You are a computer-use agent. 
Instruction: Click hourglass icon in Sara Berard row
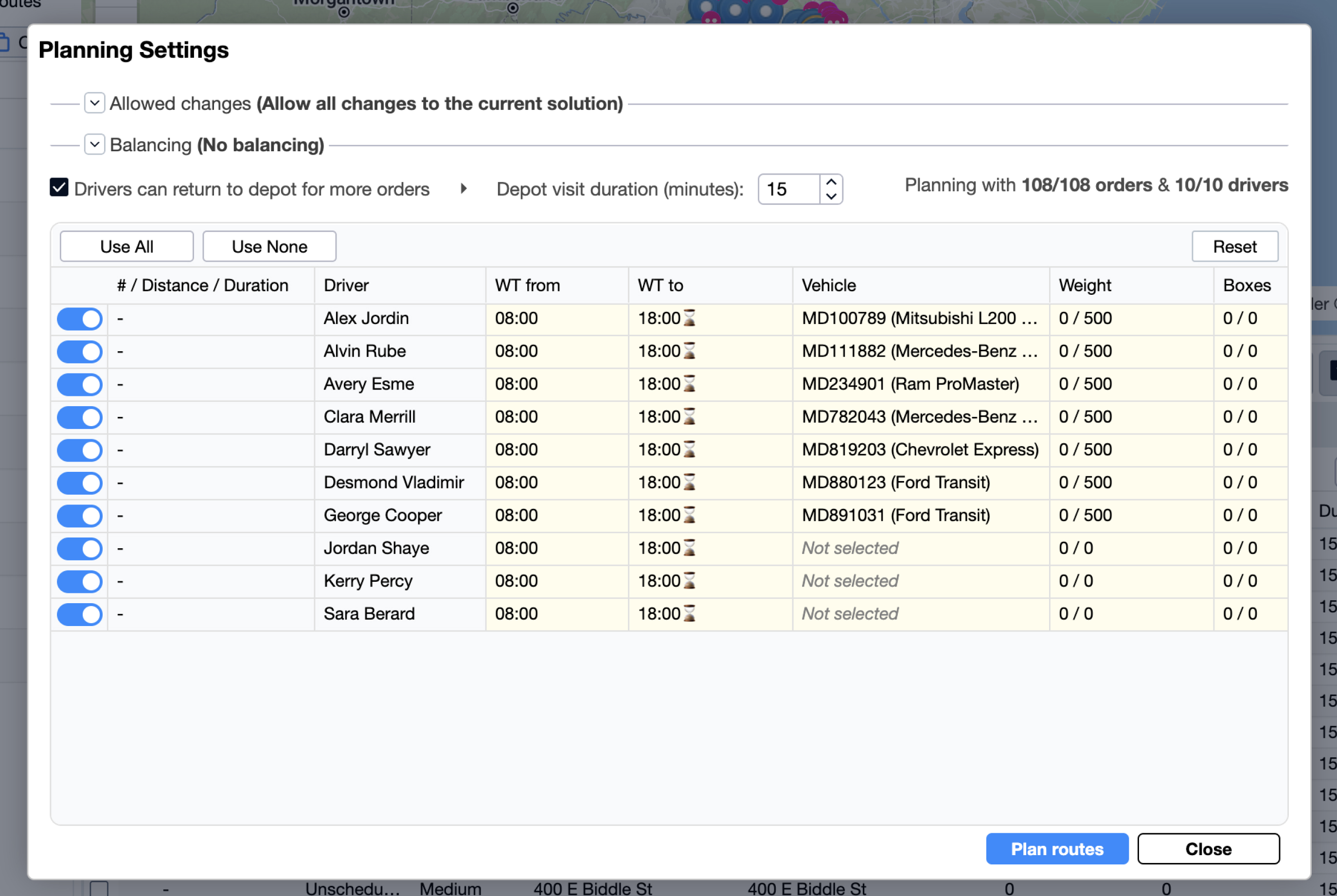(690, 613)
